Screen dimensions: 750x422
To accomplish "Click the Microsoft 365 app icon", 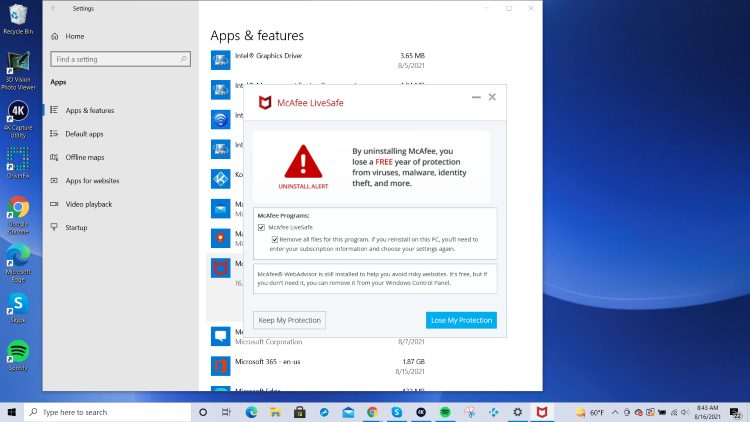I will [x=221, y=366].
